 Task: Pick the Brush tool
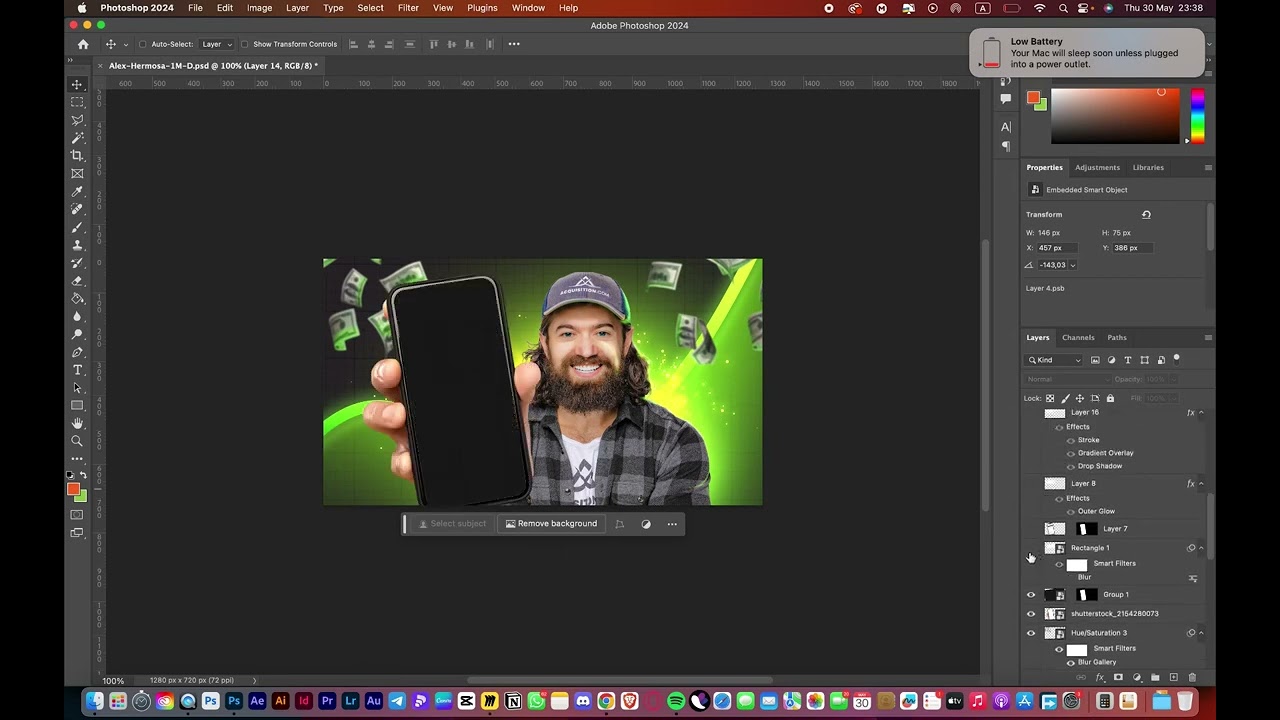point(77,228)
